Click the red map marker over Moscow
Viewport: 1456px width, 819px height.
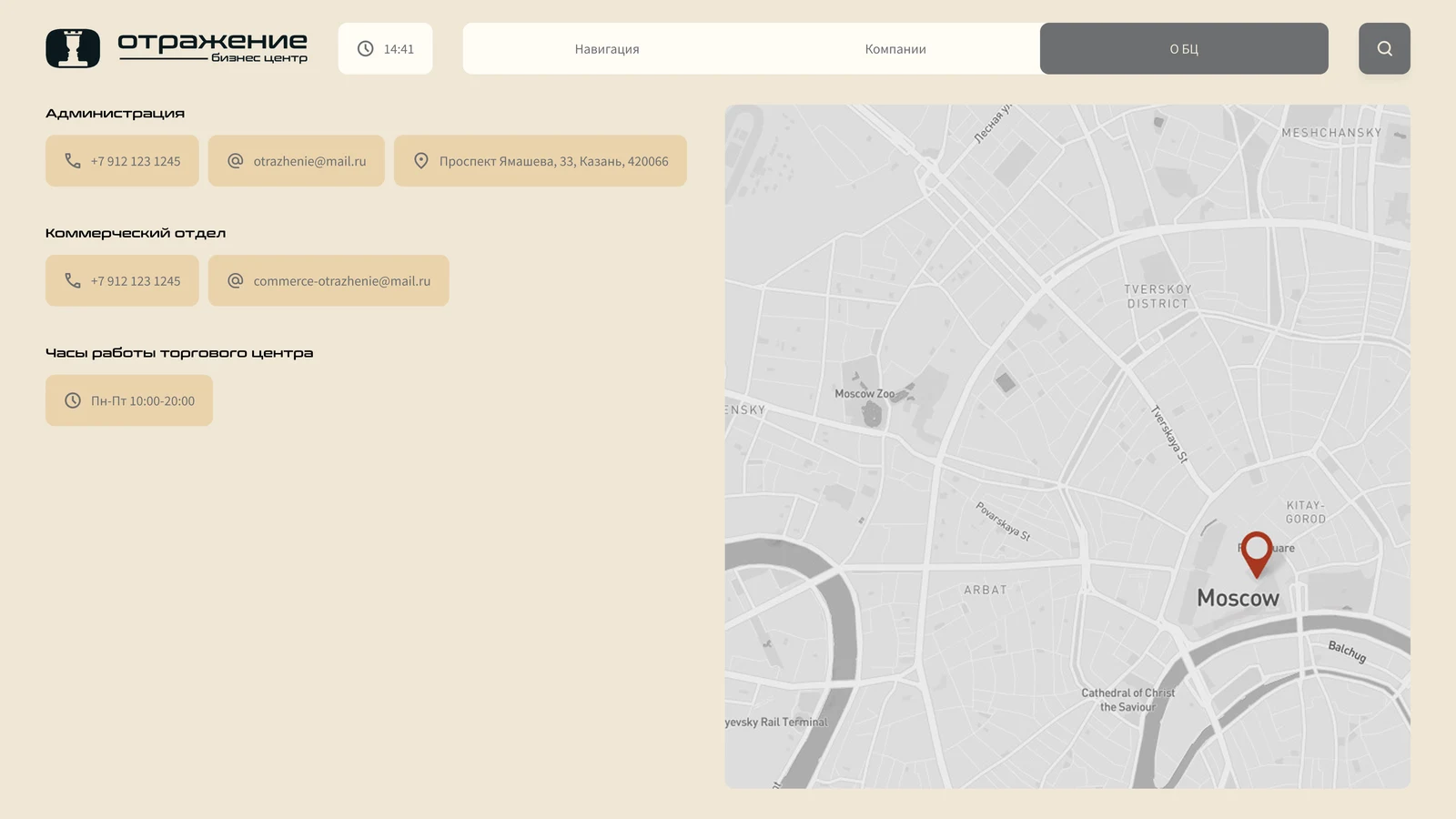(x=1257, y=554)
